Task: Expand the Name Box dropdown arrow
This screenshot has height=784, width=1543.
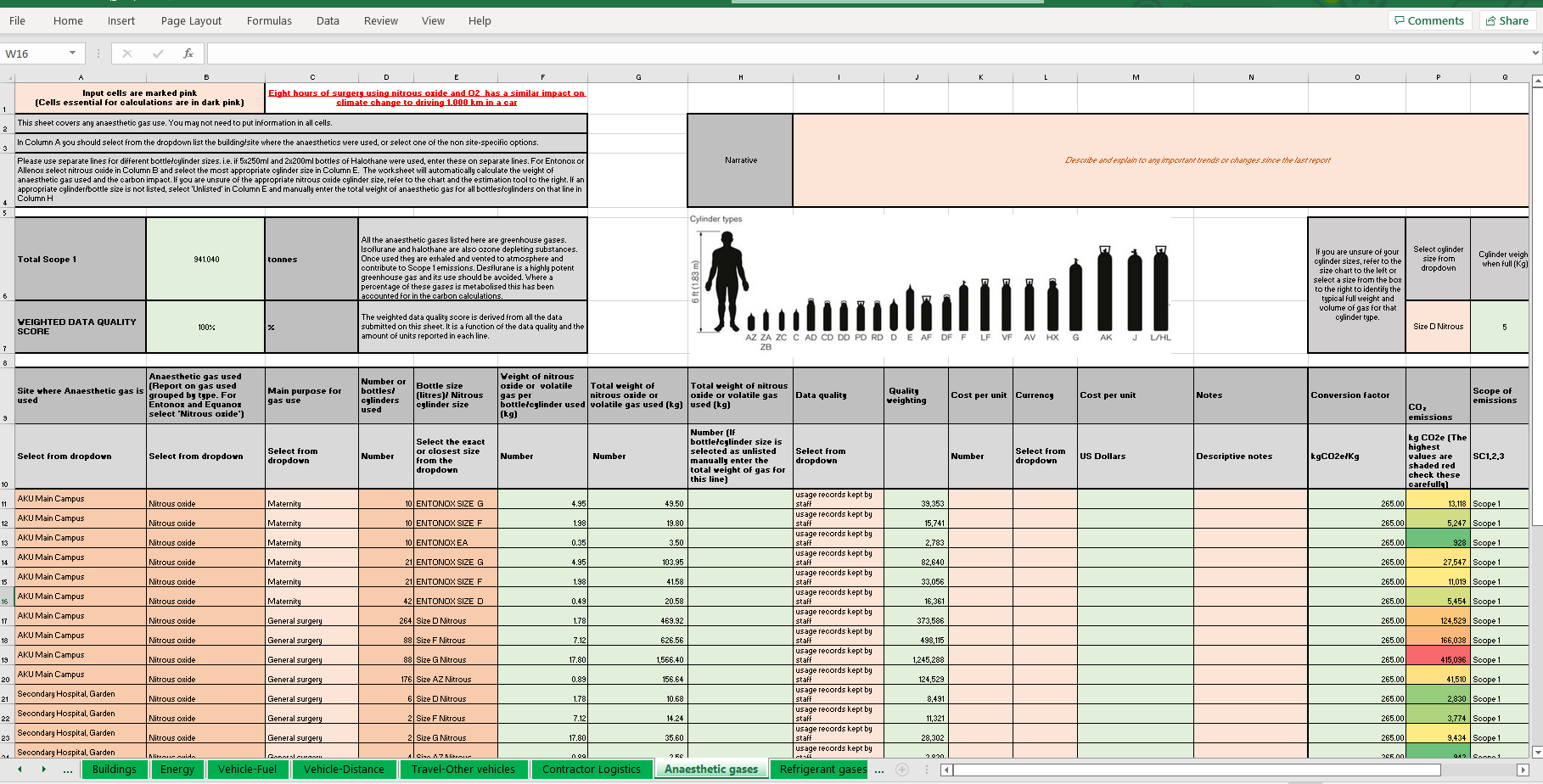Action: pyautogui.click(x=73, y=53)
